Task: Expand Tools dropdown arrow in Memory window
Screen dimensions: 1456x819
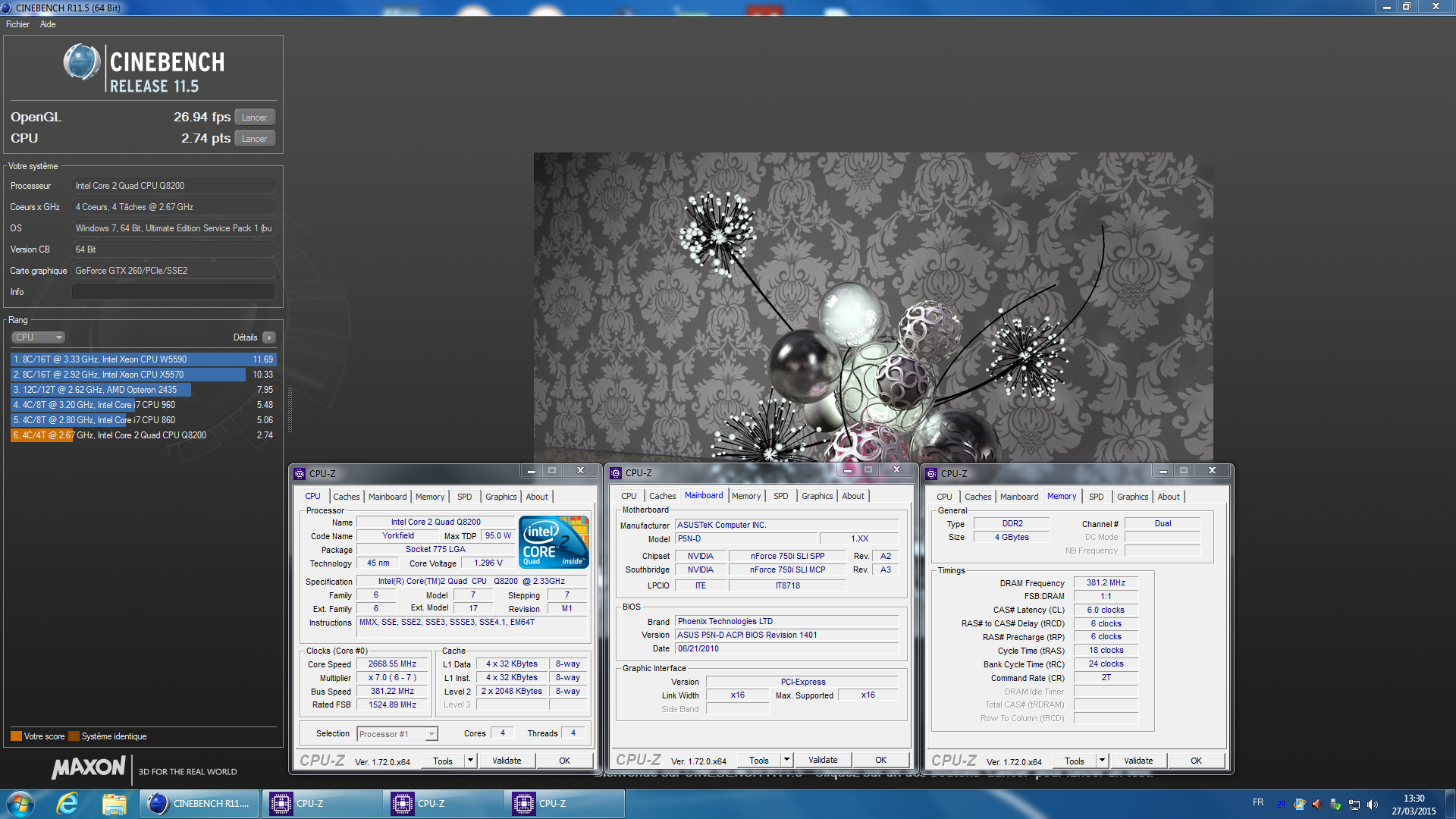Action: point(1102,761)
